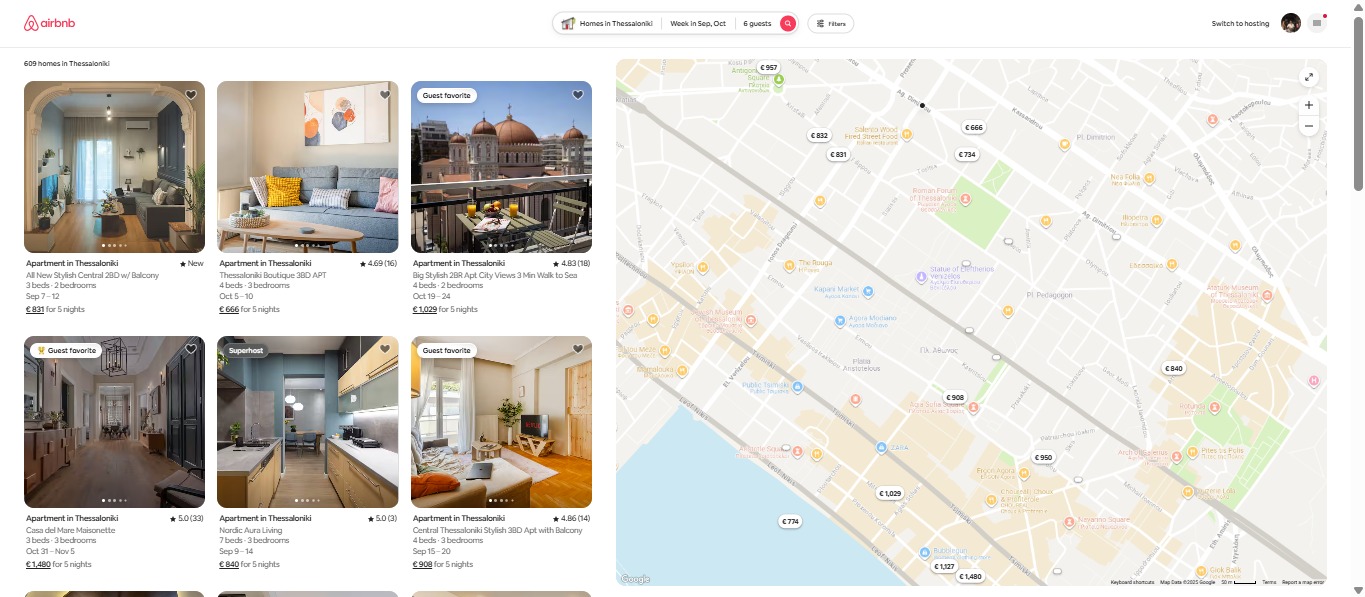Click the page vertical scrollbar
The width and height of the screenshot is (1365, 597).
[1358, 100]
